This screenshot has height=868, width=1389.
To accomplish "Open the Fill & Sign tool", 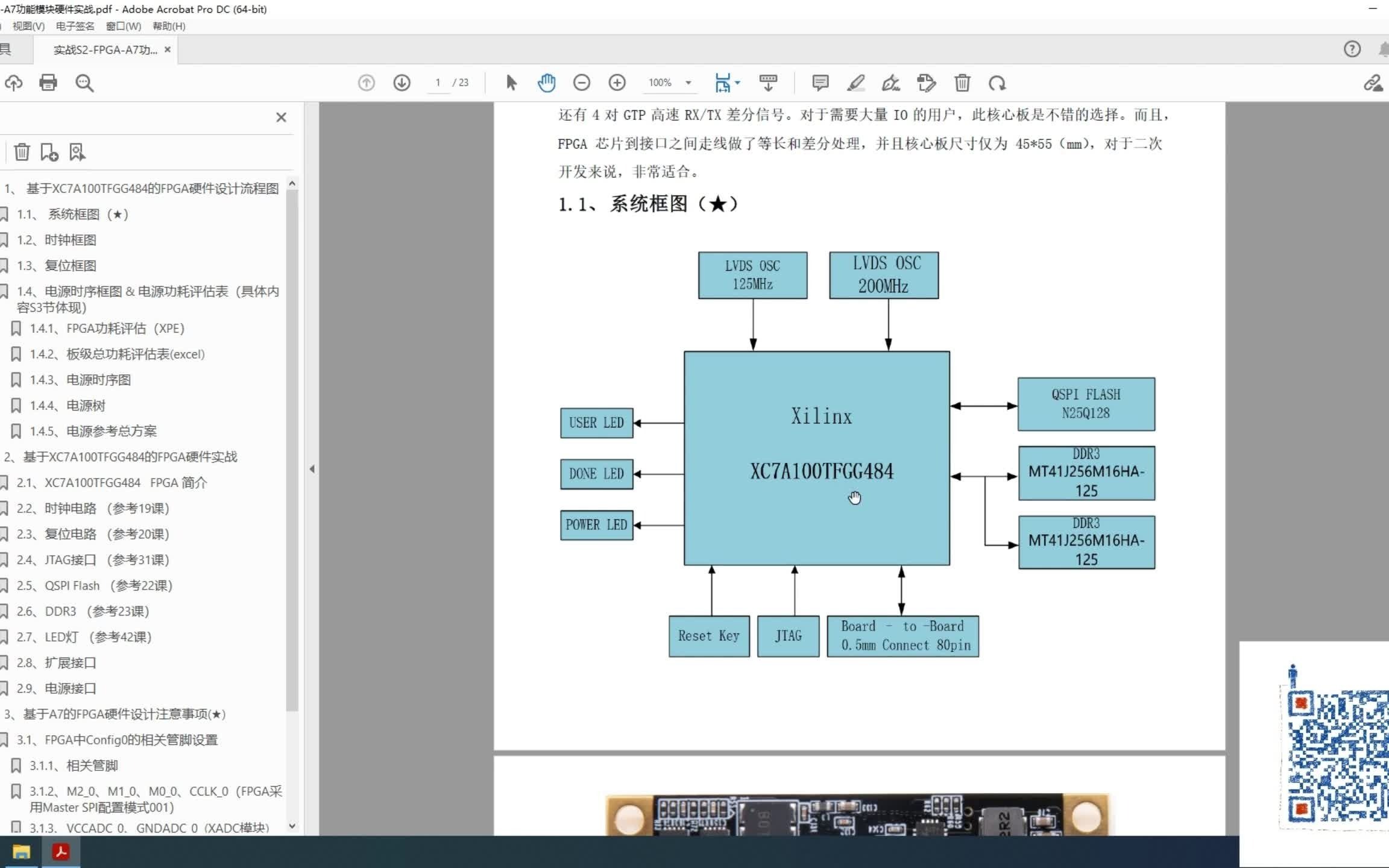I will 890,83.
